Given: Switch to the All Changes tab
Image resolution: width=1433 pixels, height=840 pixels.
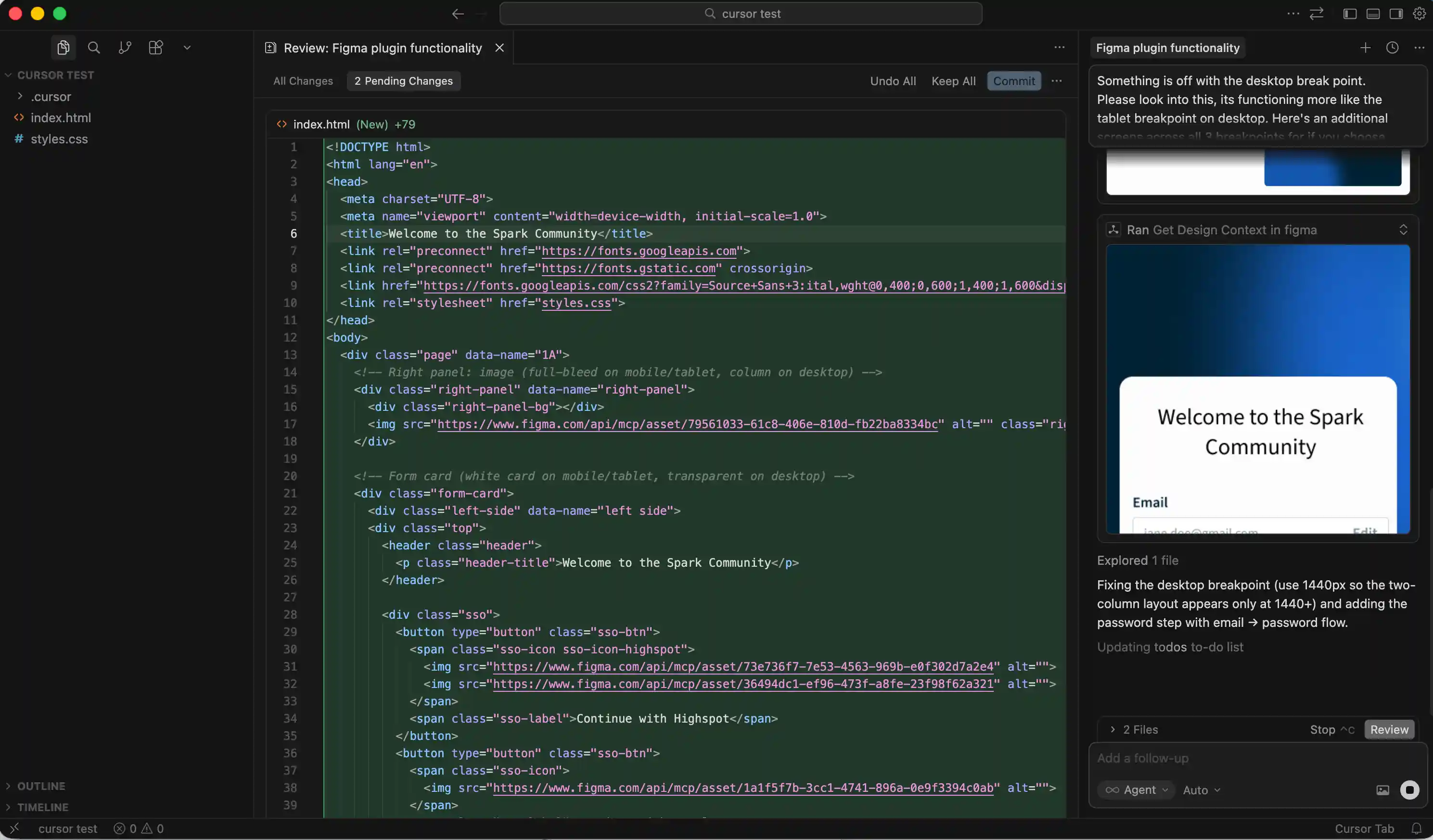Looking at the screenshot, I should click(303, 81).
